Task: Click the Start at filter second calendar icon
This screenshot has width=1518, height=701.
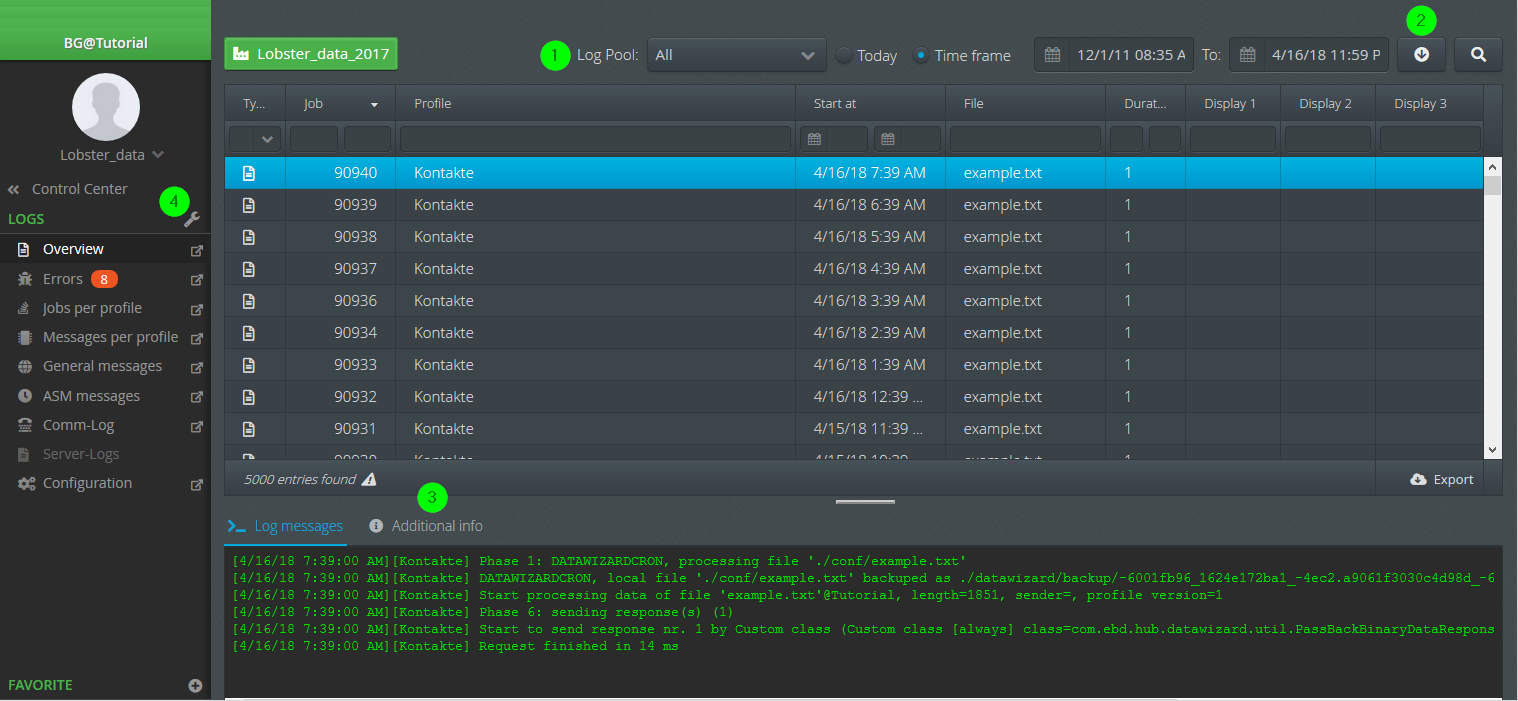Action: click(x=888, y=139)
